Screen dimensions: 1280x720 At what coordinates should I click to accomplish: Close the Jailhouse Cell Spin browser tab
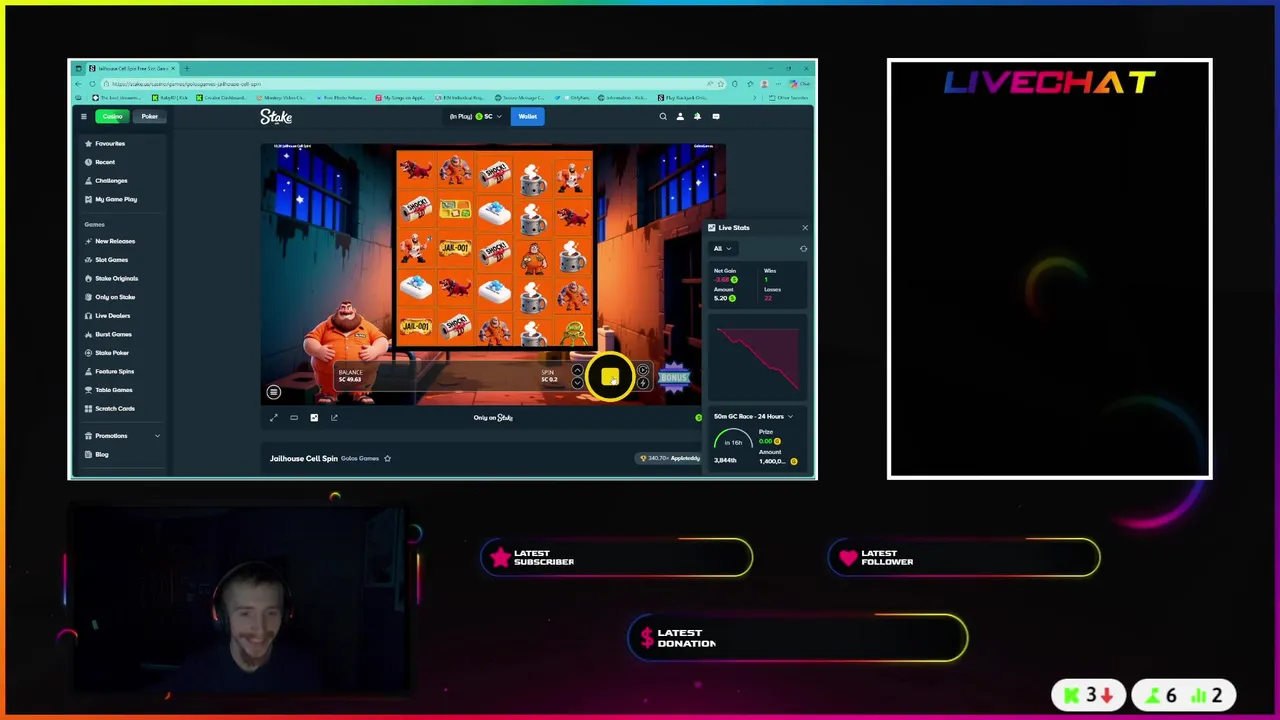tap(173, 69)
